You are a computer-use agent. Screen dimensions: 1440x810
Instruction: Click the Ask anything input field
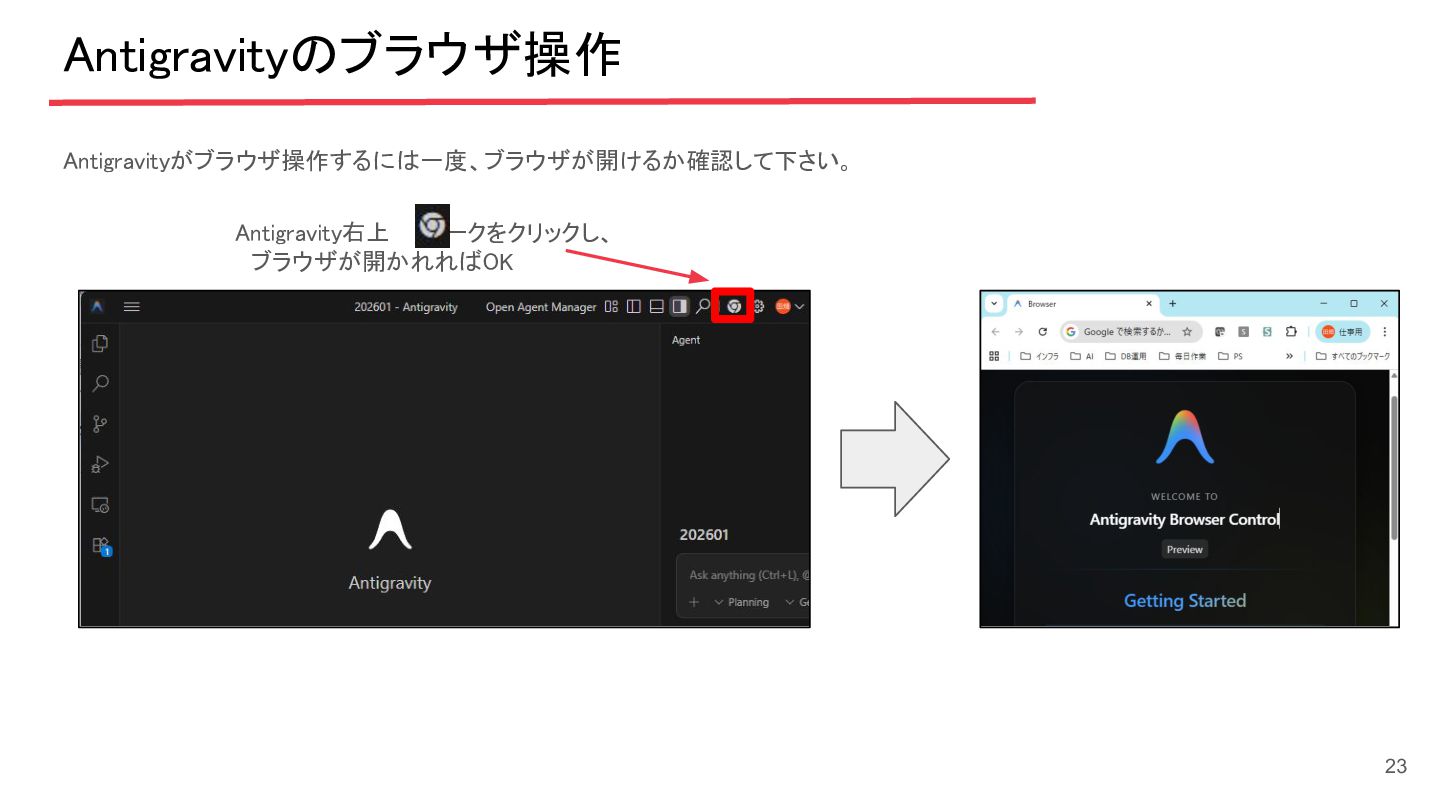point(748,575)
